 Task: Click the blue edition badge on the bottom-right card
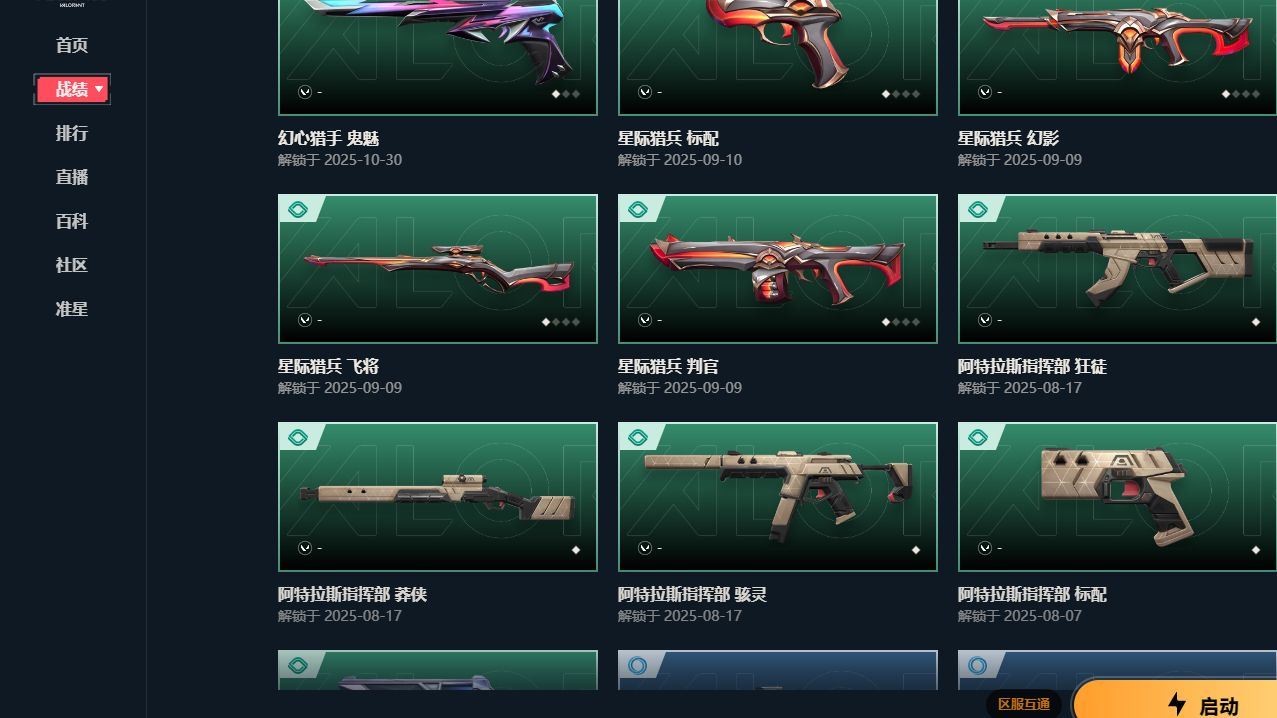(x=977, y=665)
